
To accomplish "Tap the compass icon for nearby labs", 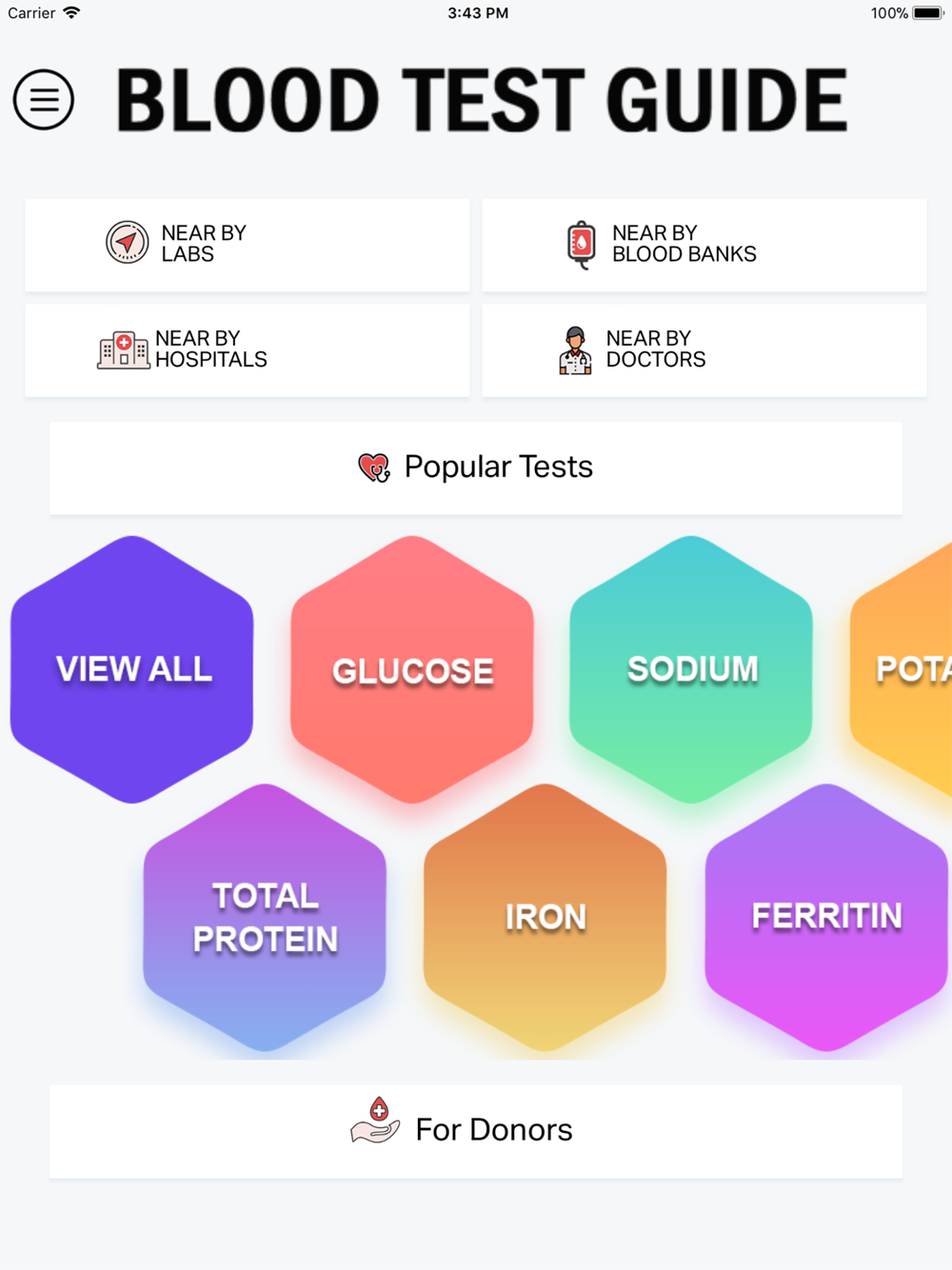I will coord(127,243).
